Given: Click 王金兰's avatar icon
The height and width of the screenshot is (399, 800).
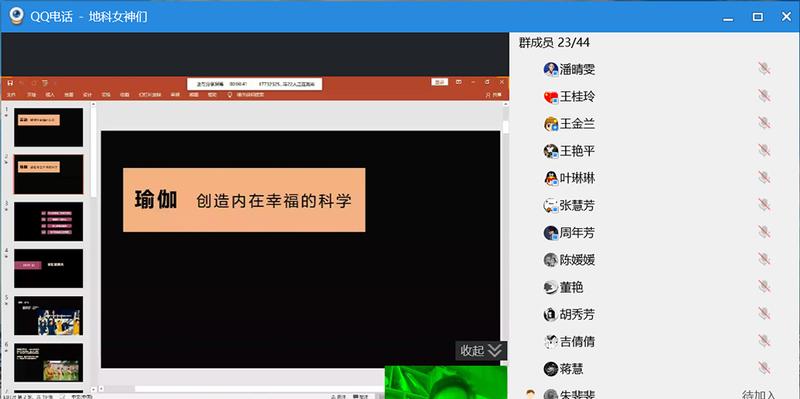Looking at the screenshot, I should coord(551,123).
